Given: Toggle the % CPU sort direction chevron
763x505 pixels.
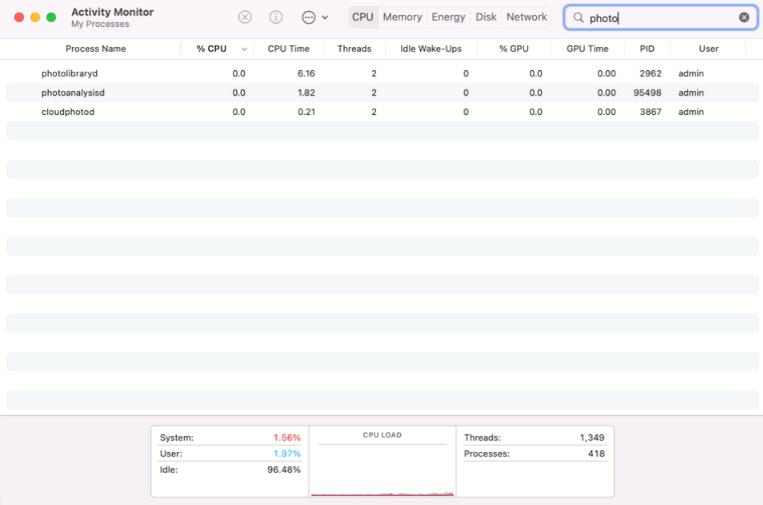Looking at the screenshot, I should click(244, 49).
